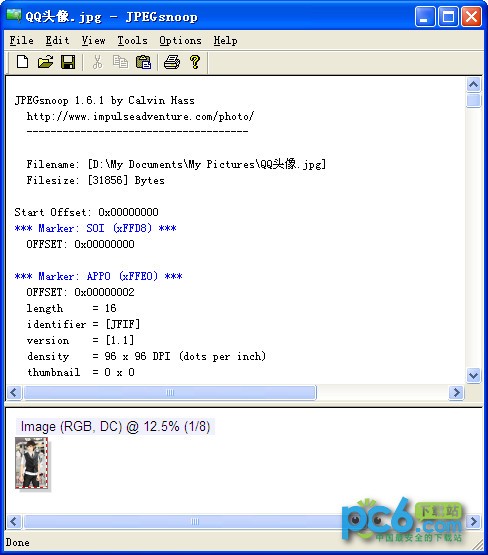Click the Filesize [31856] Bytes line
The width and height of the screenshot is (488, 555).
[96, 181]
